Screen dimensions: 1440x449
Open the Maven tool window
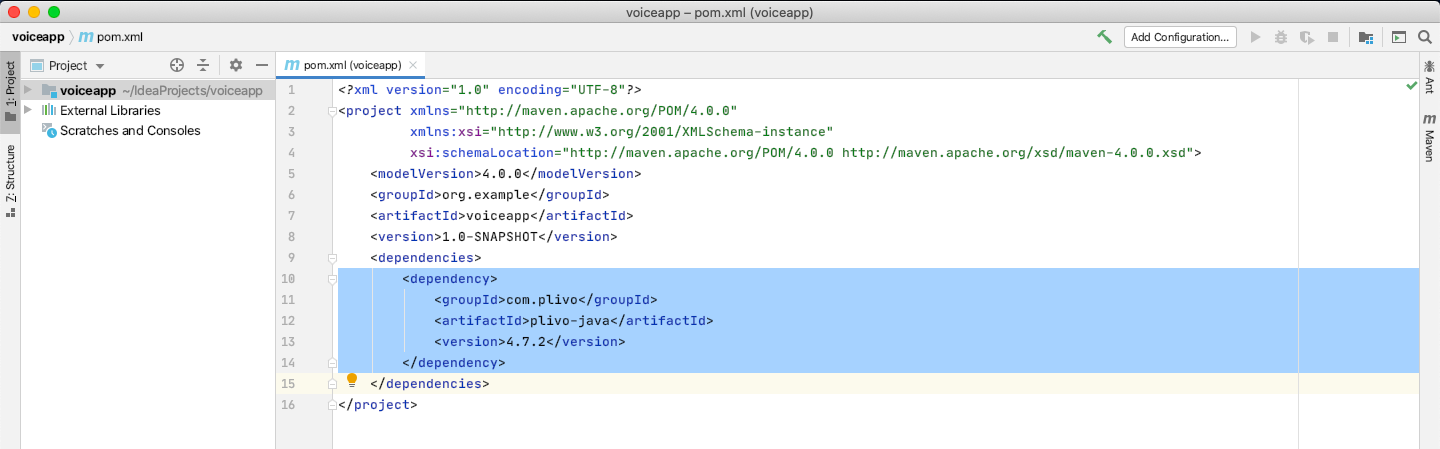(1429, 138)
